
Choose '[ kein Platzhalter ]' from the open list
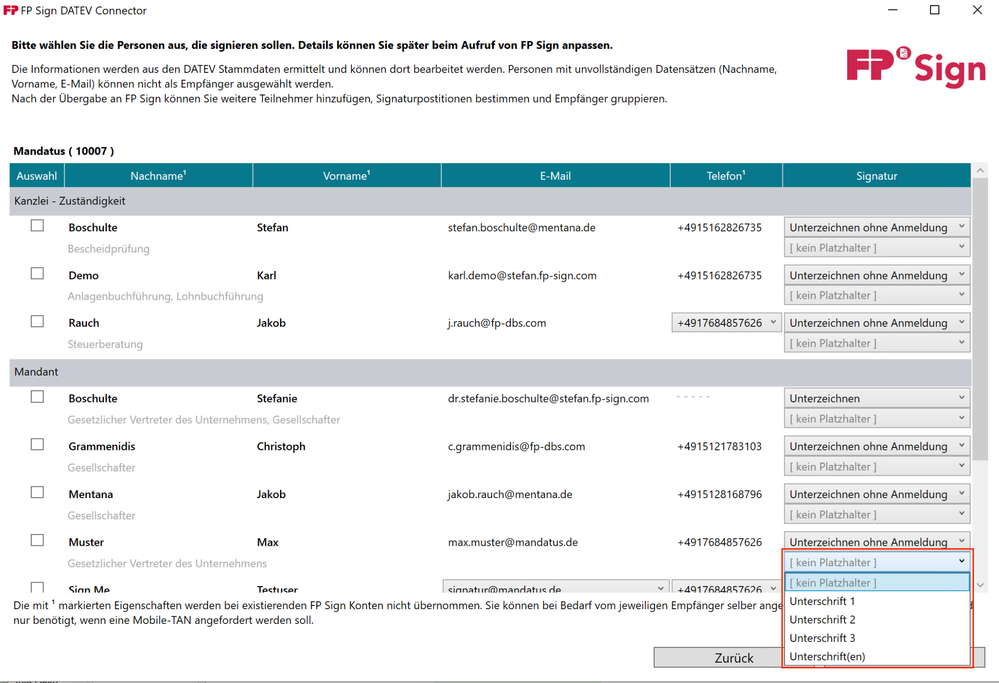click(x=877, y=582)
